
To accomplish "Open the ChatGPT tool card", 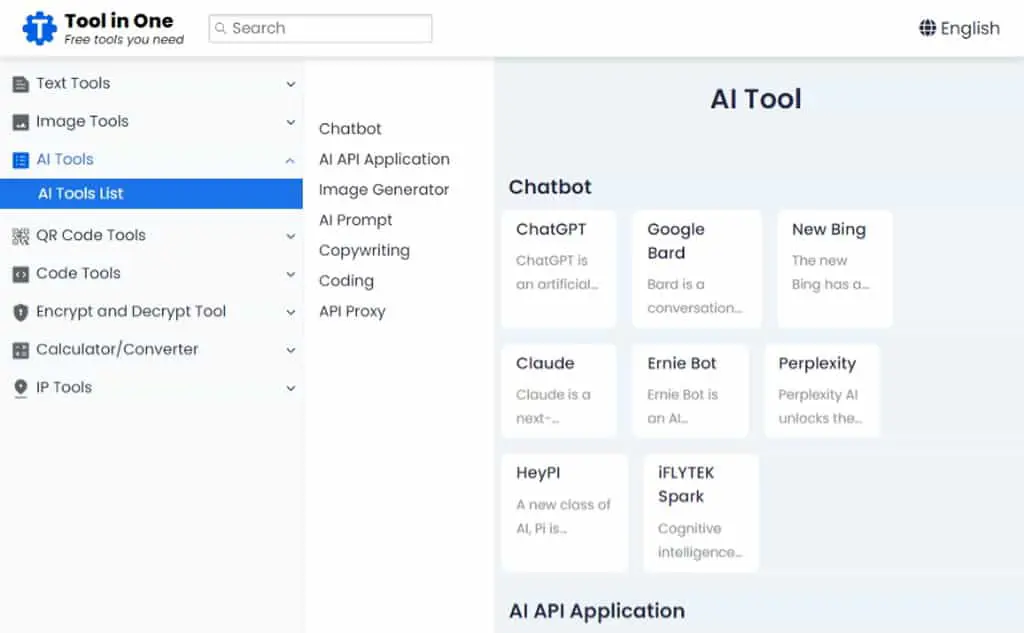I will click(558, 268).
